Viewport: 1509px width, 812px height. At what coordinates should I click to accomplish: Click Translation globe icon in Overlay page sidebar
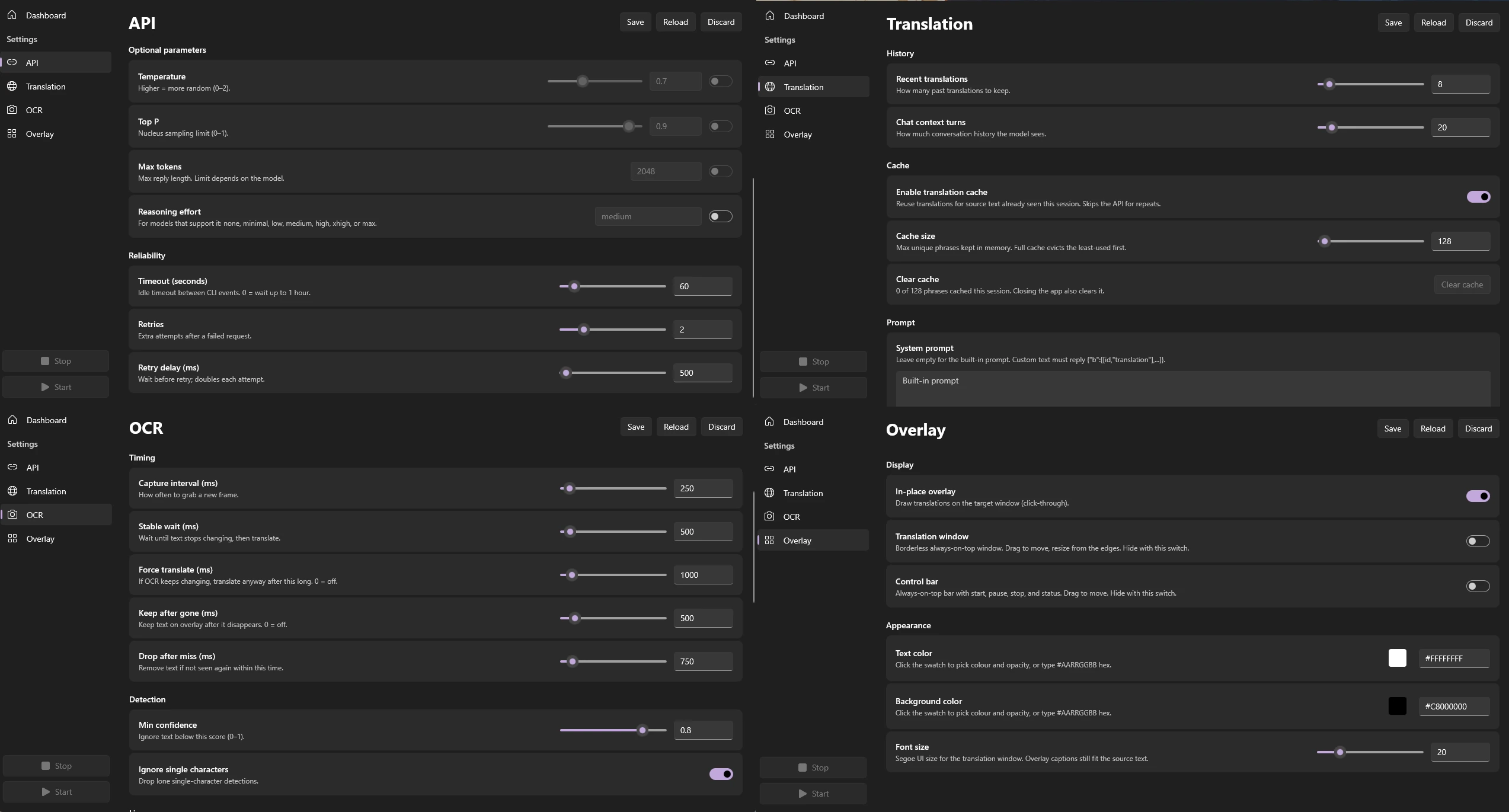click(x=769, y=493)
